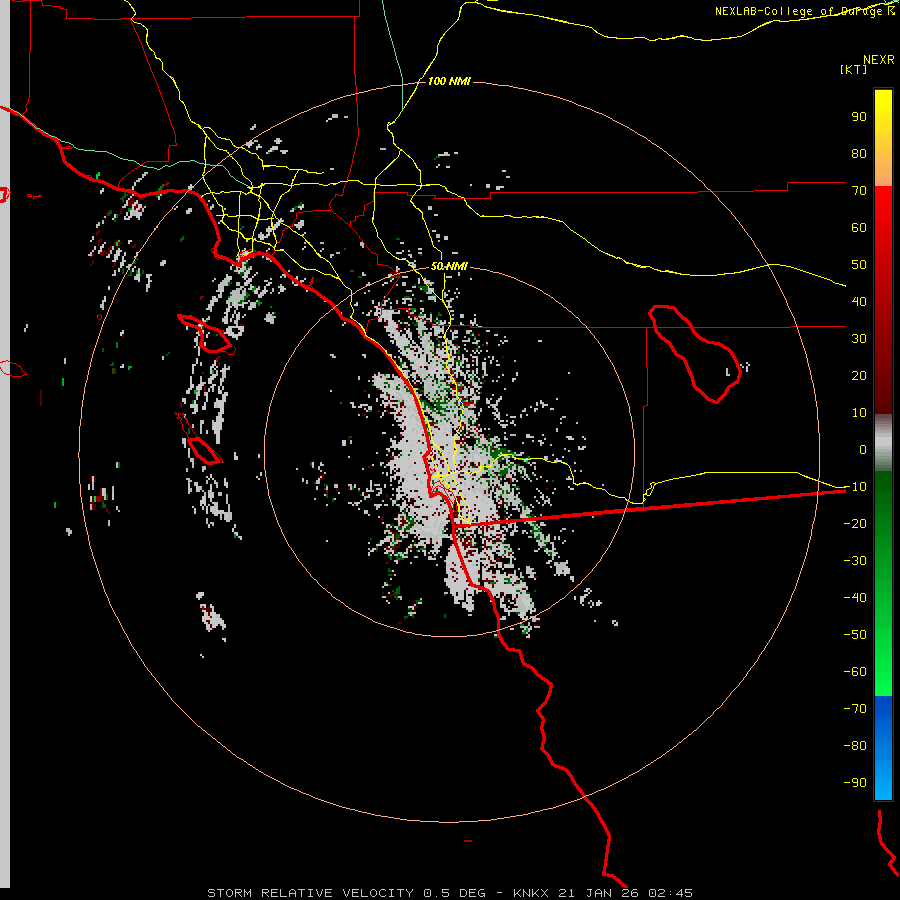Pick the bright green color bar segment
The image size is (900, 900).
point(883,583)
